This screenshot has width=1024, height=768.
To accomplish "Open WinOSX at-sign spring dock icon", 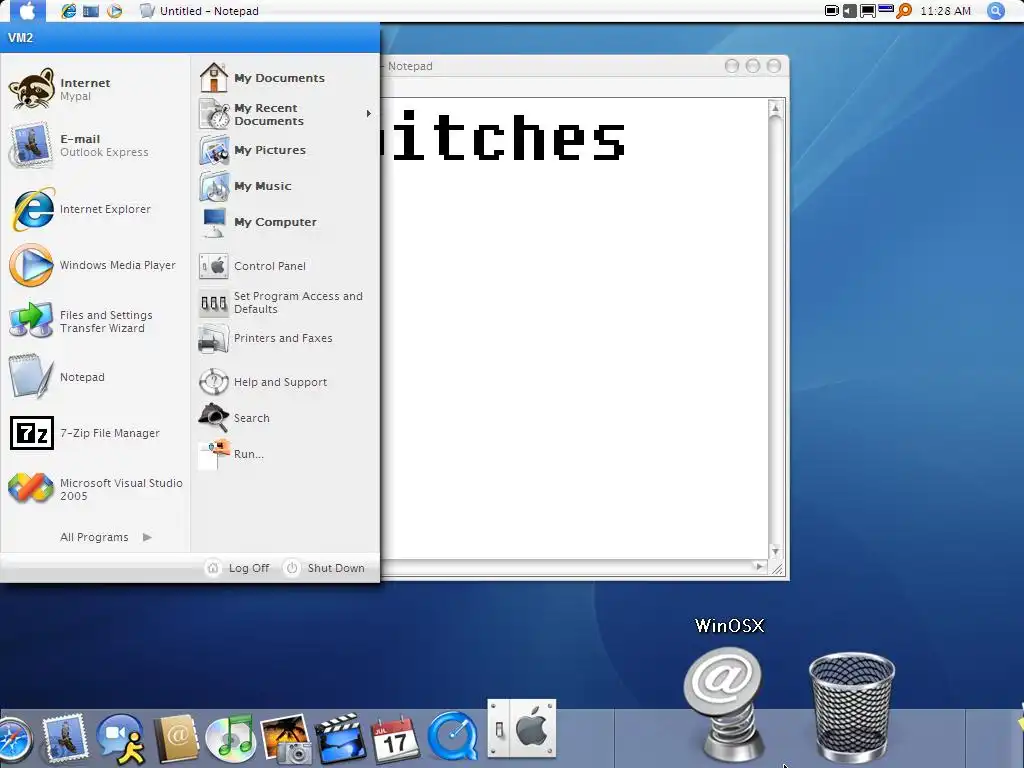I will pos(724,704).
